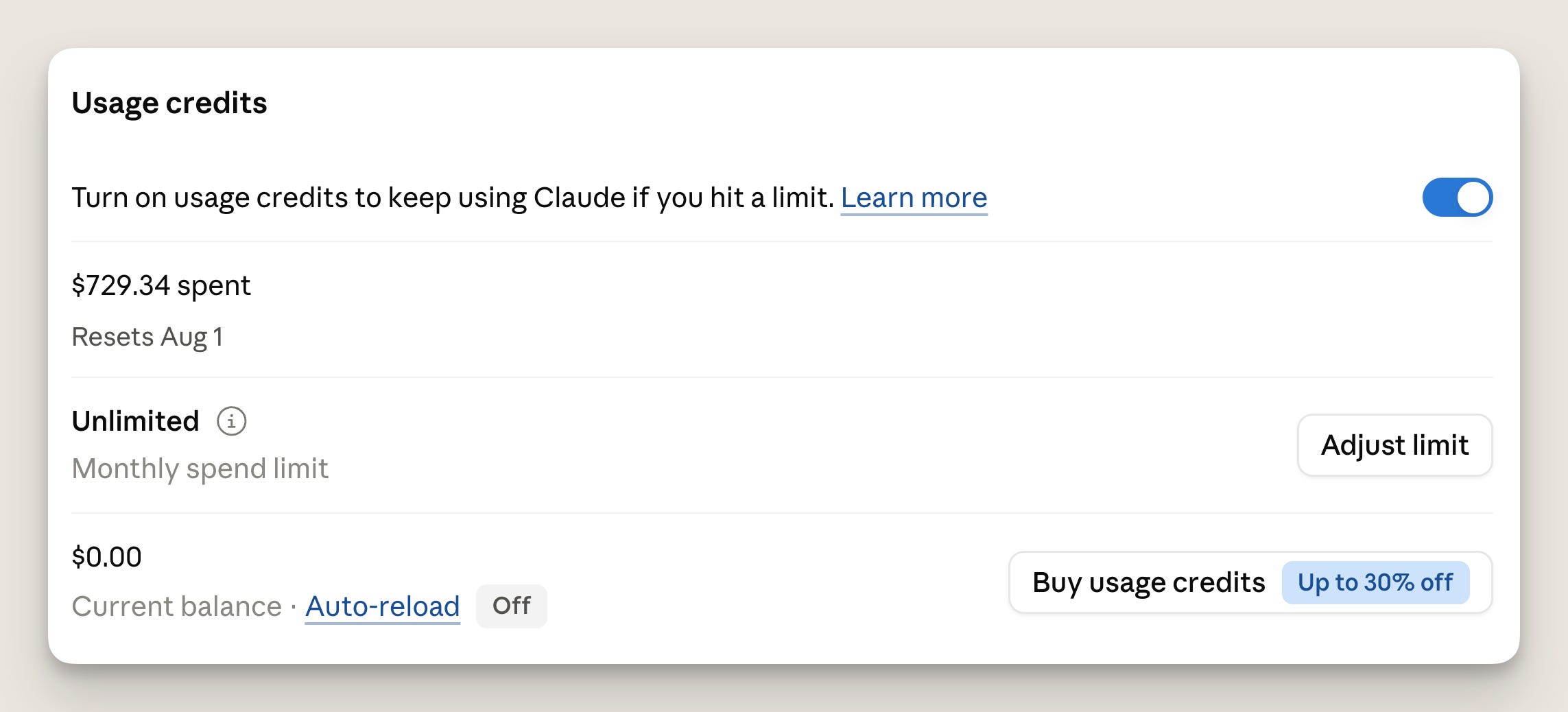Screen dimensions: 1568x712
Task: Click the $0.00 balance amount
Action: (107, 557)
